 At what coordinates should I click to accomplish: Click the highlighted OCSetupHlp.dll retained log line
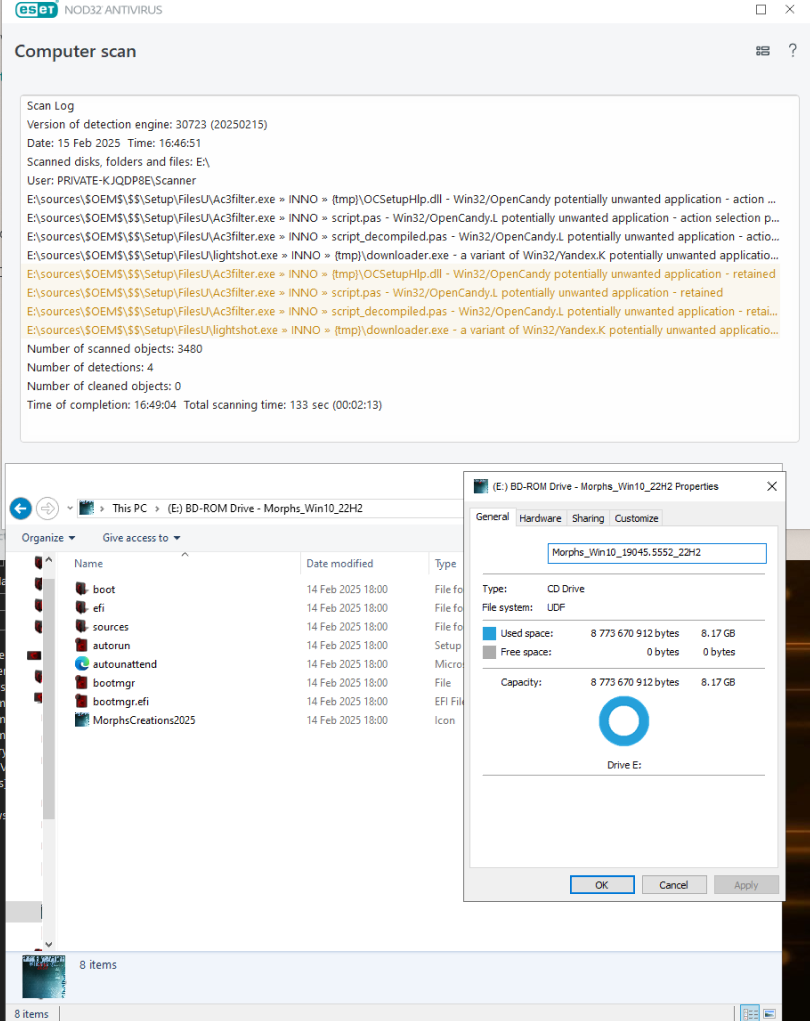(401, 274)
